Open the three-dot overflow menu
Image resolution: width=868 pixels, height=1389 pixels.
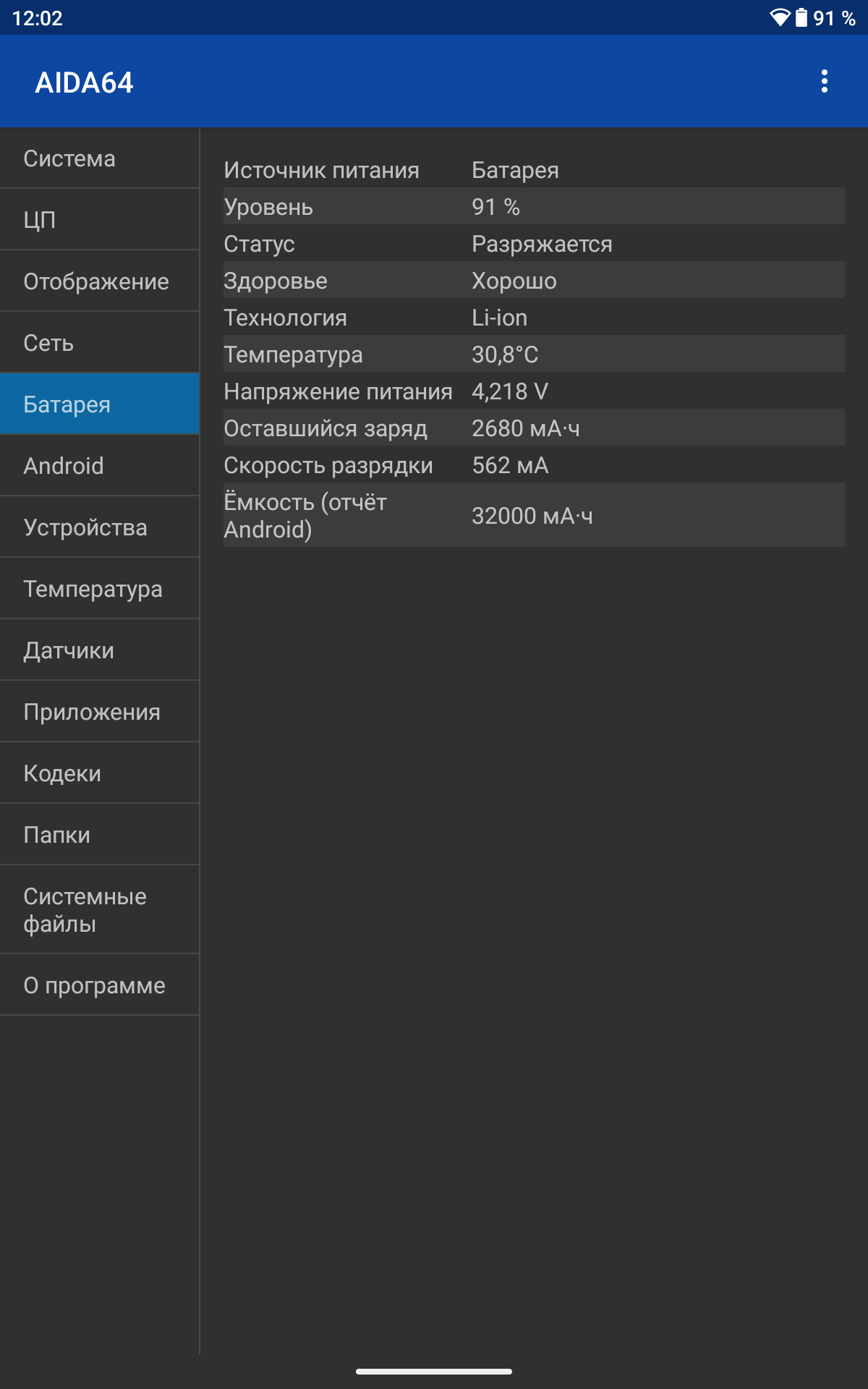[x=824, y=82]
